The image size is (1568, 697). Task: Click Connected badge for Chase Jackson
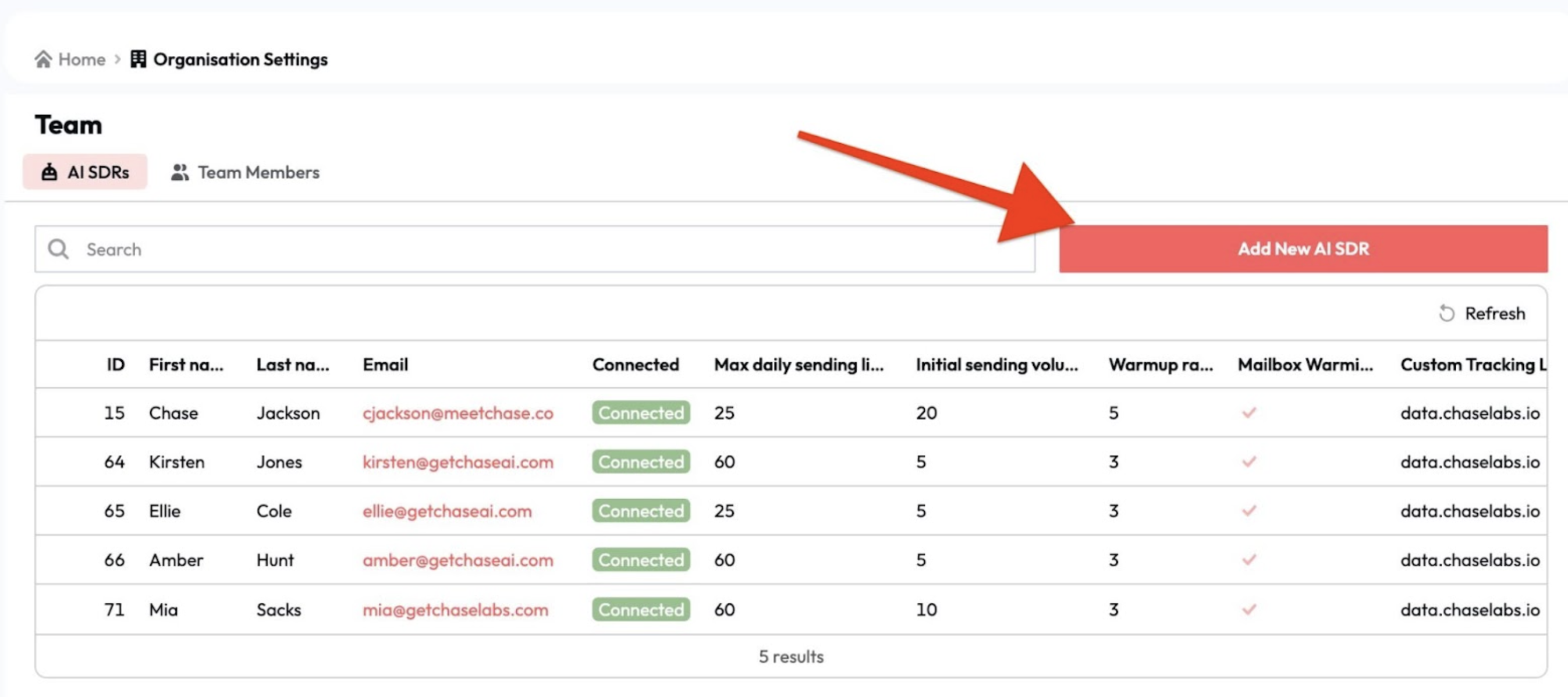(x=640, y=412)
